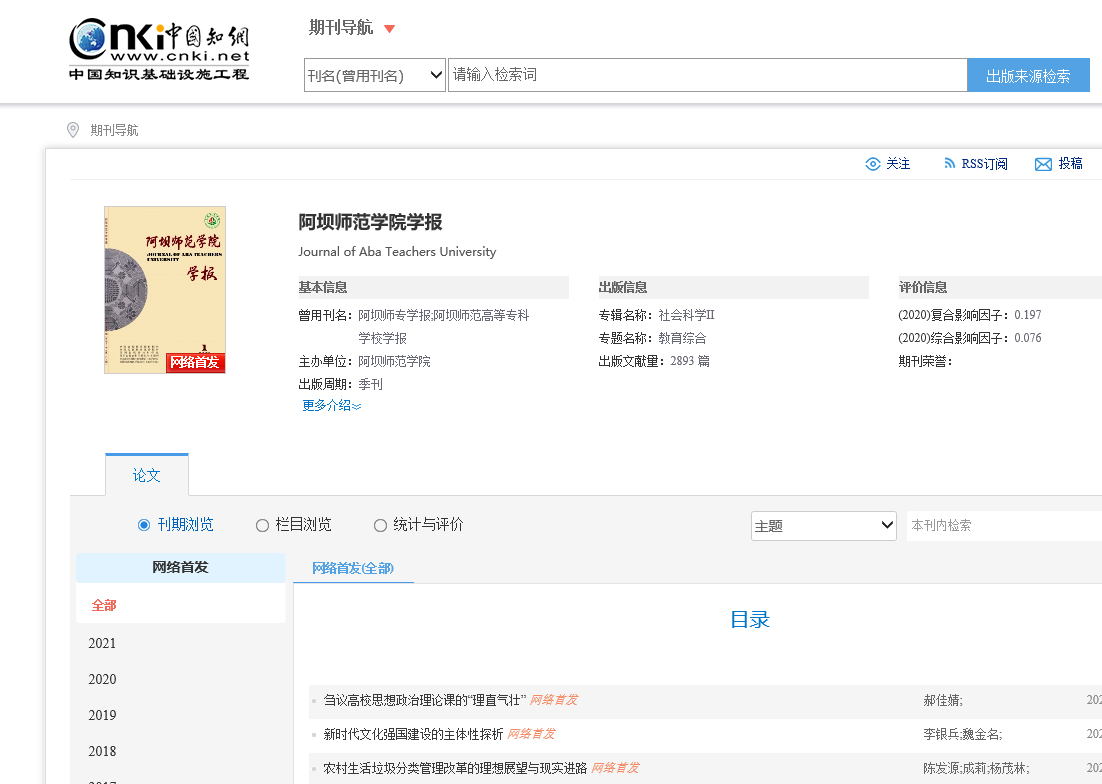
Task: Open article 新时代文化强国建设的主体性探析
Action: pos(413,734)
